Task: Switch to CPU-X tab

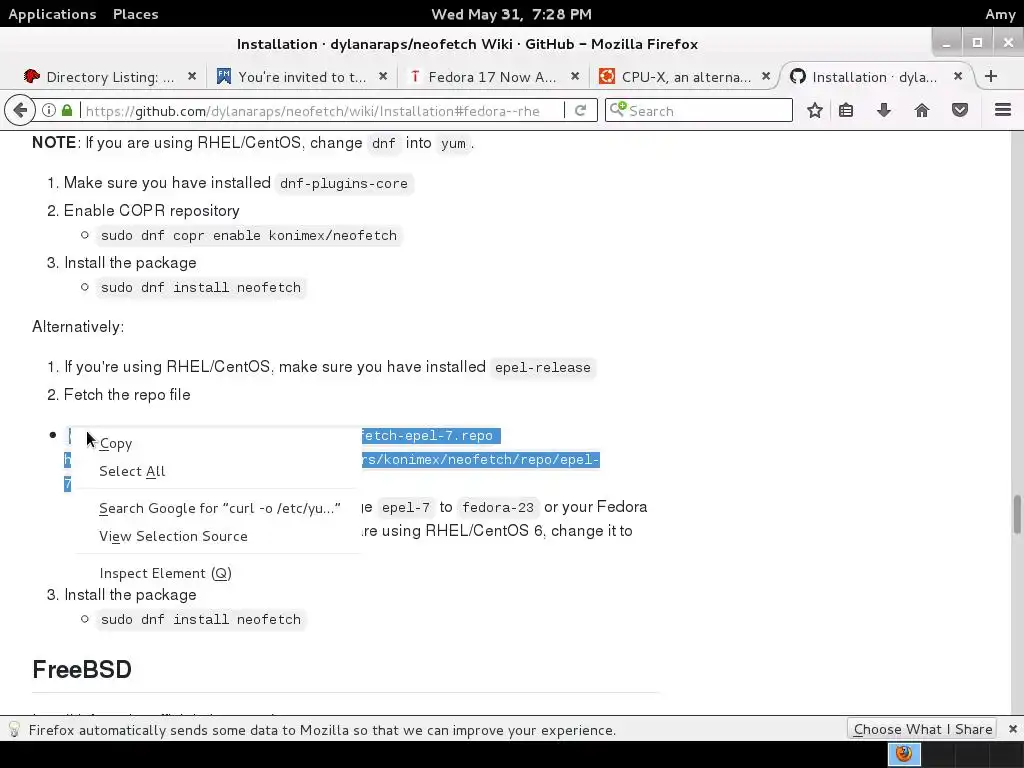Action: [x=684, y=77]
